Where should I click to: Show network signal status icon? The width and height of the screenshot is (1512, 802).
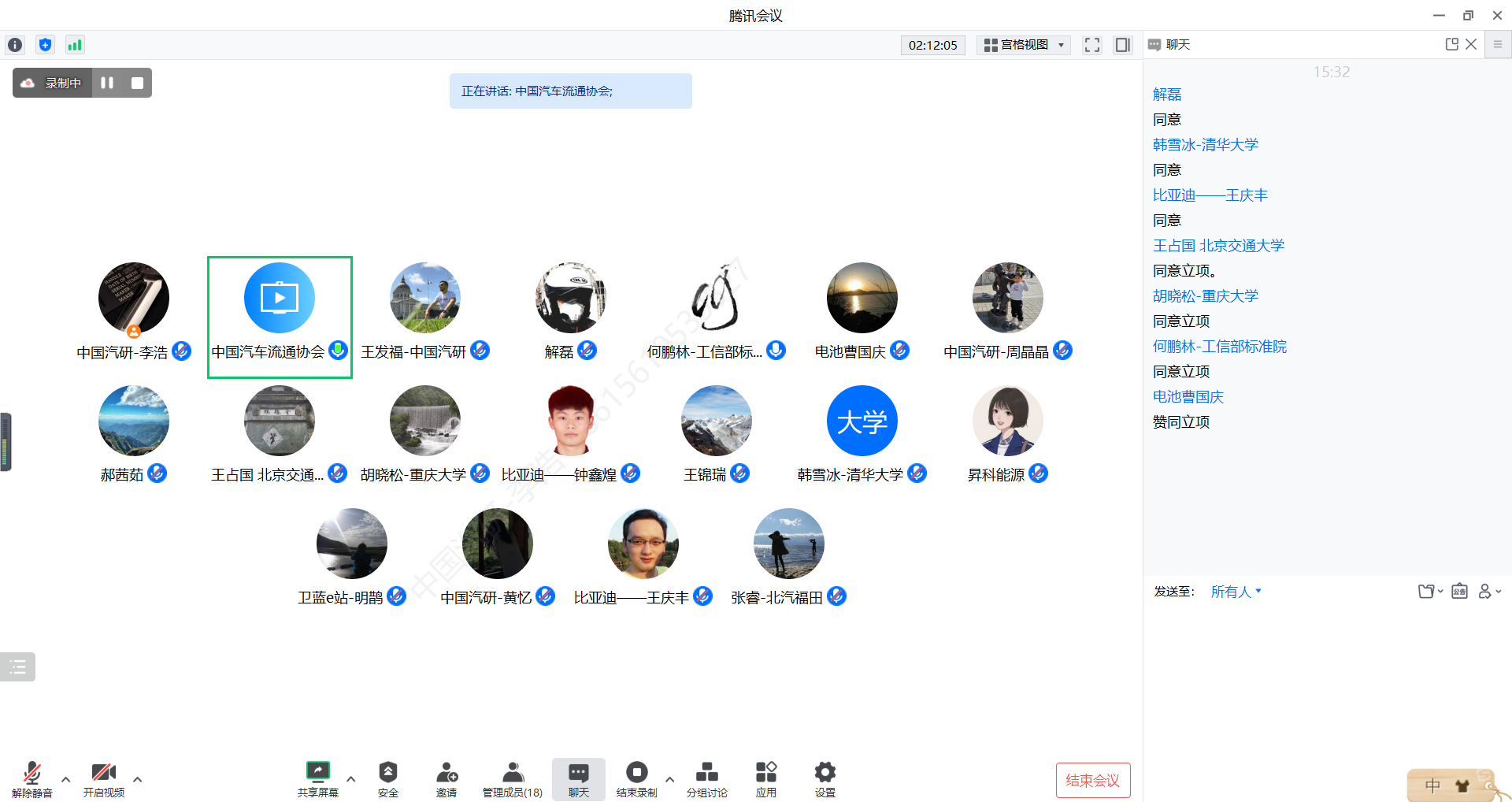tap(75, 45)
